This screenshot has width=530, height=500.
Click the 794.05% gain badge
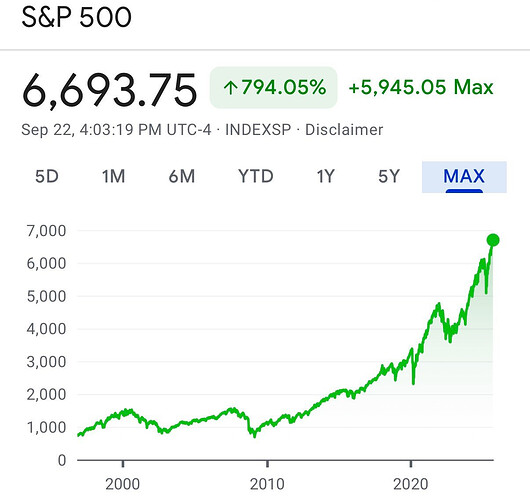pos(273,88)
